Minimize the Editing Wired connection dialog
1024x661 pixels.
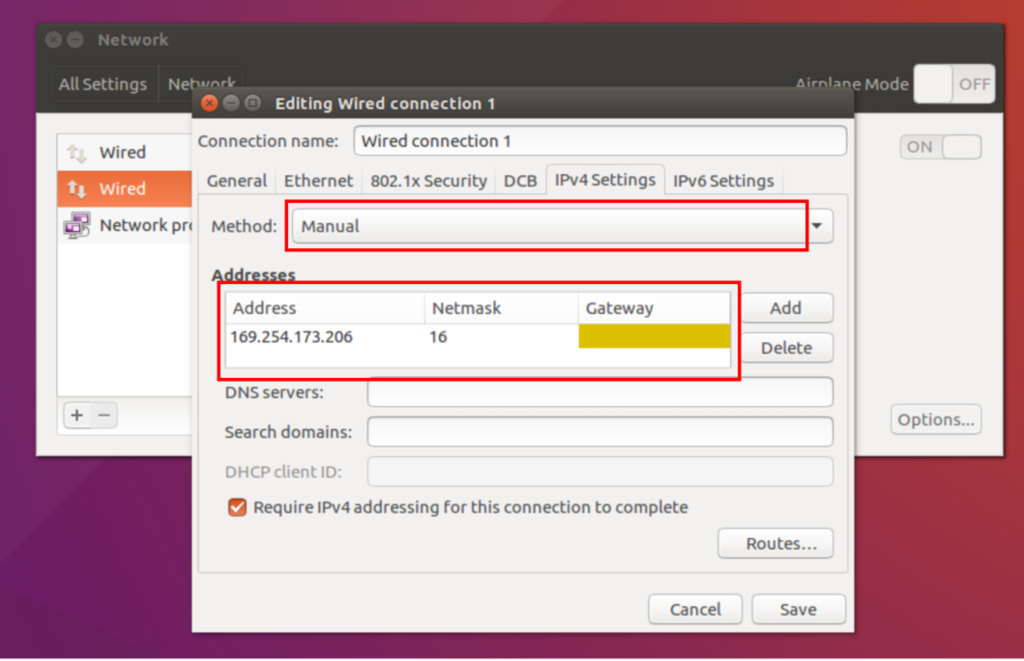click(x=231, y=103)
